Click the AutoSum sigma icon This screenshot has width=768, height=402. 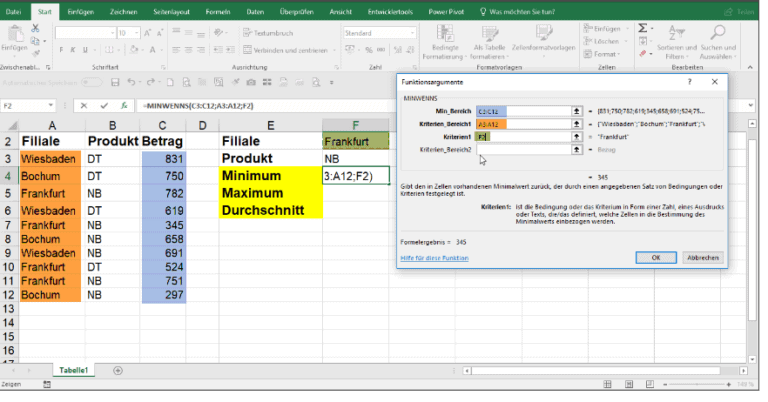click(x=643, y=28)
